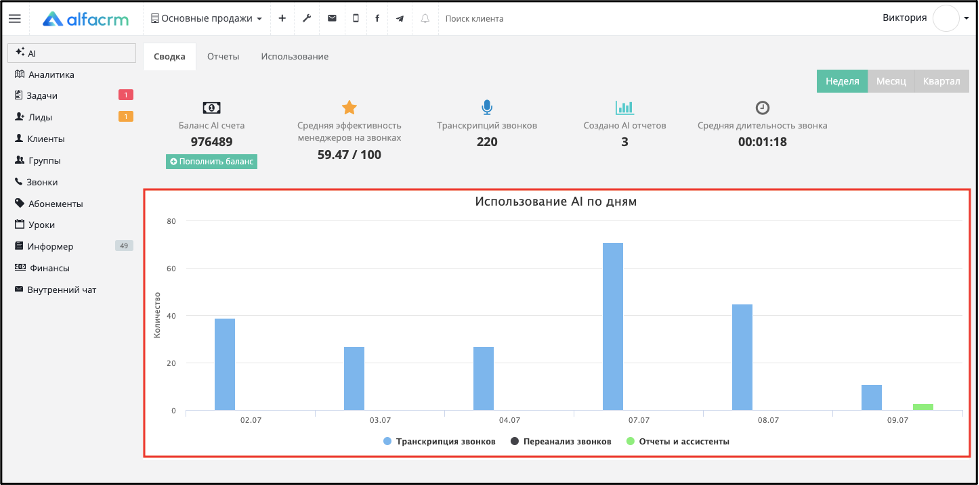Click the tallest blue bar for 07.07

coord(613,326)
